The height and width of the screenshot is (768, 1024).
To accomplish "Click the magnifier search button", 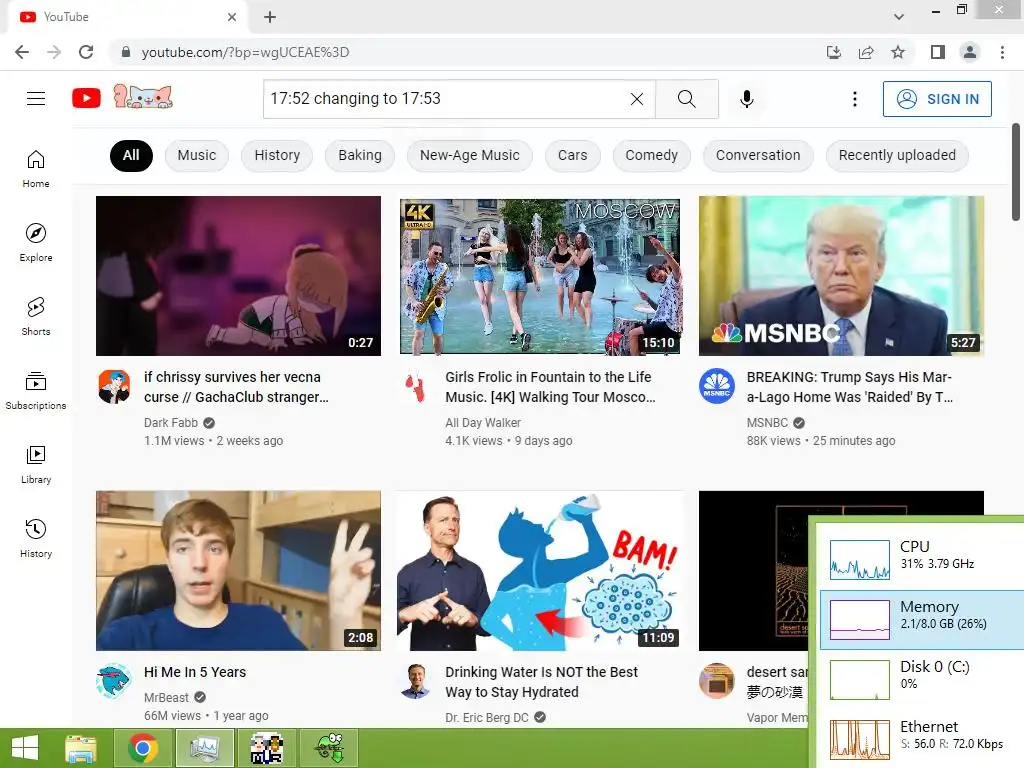I will tap(686, 99).
